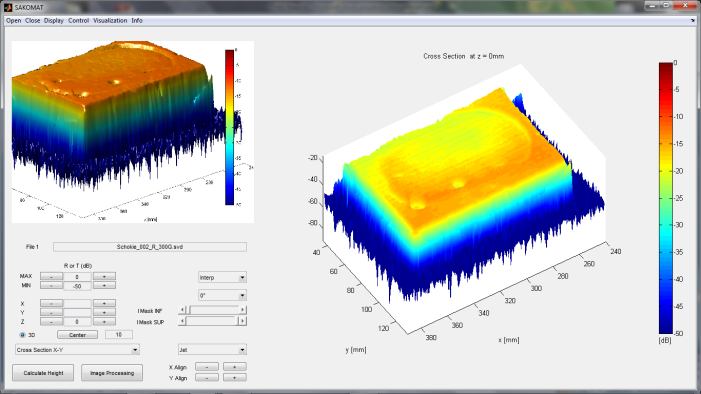This screenshot has height=394, width=701.
Task: Maximize the SAKOMAT window
Action: tap(666, 5)
